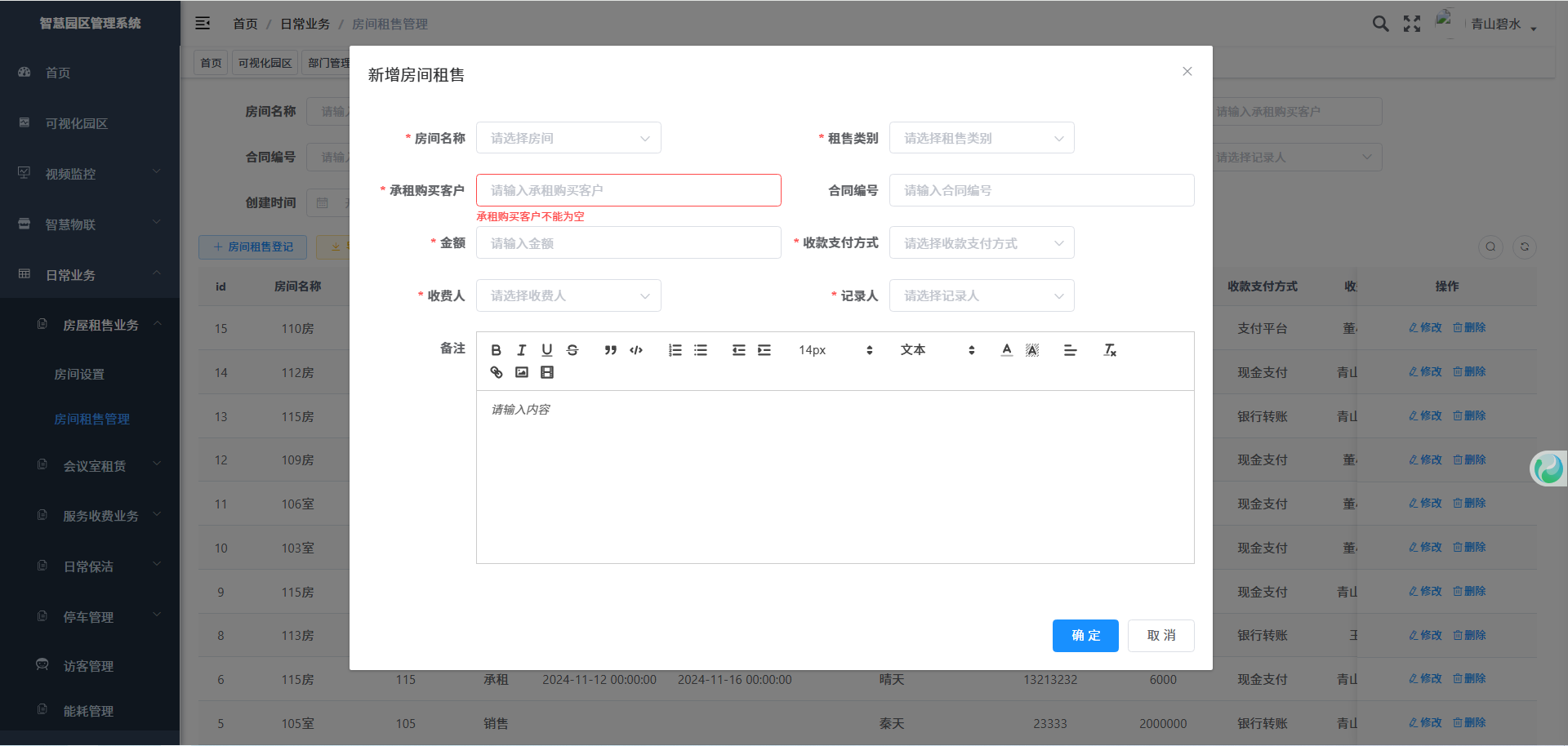Open the 房间名称 room selection dropdown
This screenshot has width=1568, height=746.
point(568,138)
